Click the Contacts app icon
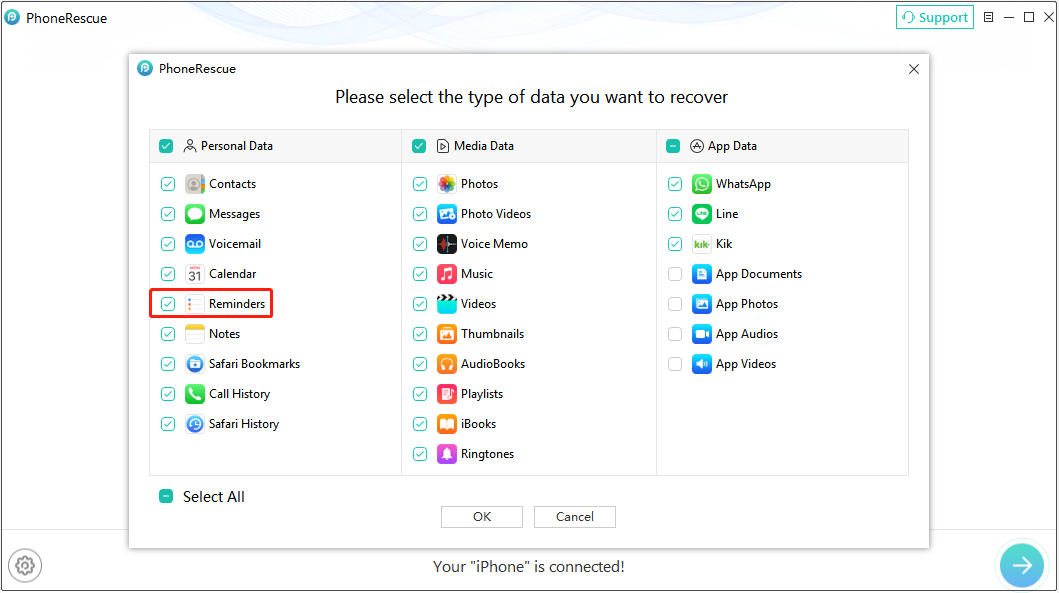This screenshot has width=1059, height=593. click(195, 184)
